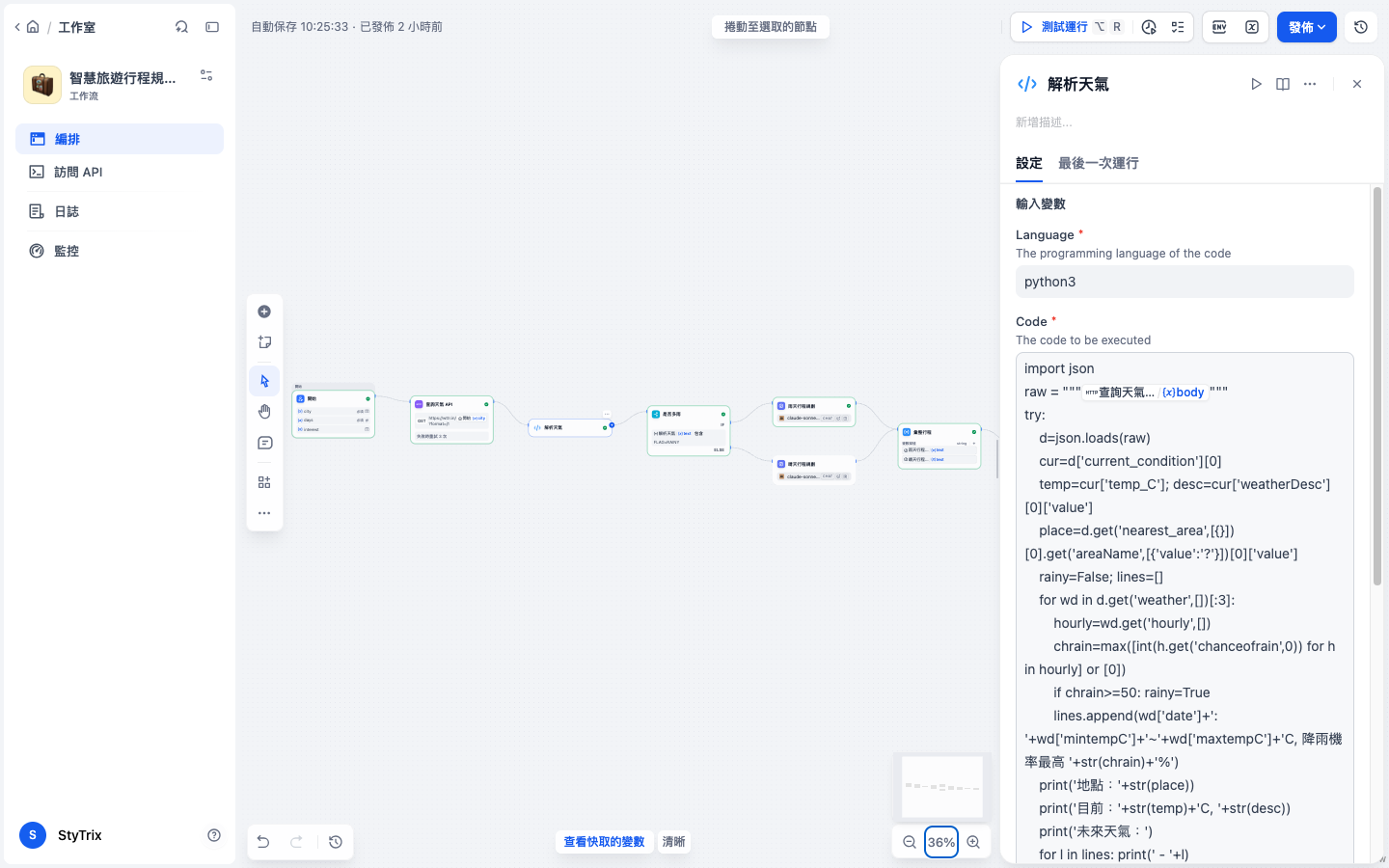Click 捲動至選取的節點 button
Viewport: 1389px width, 868px height.
(771, 27)
